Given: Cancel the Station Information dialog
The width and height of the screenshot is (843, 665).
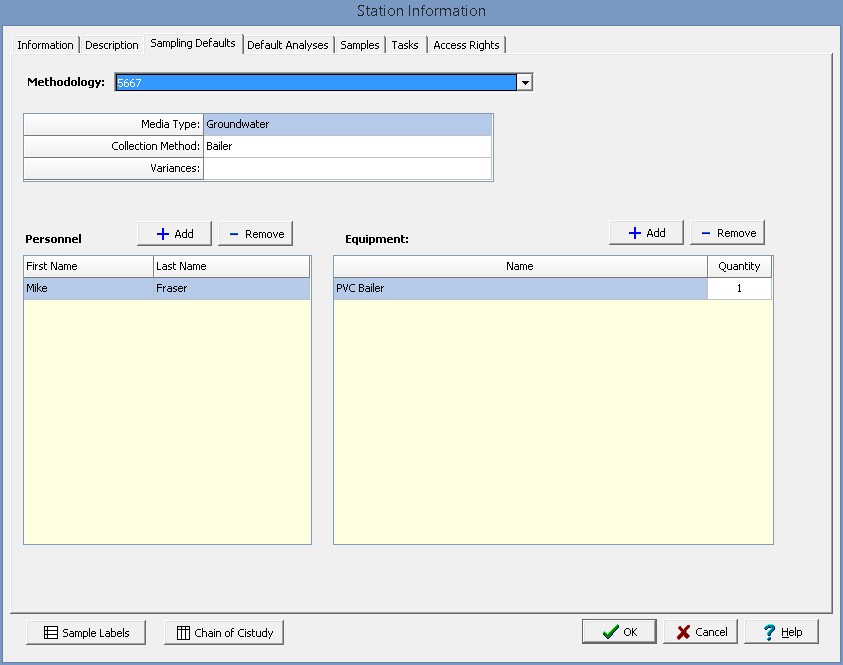Looking at the screenshot, I should [701, 632].
